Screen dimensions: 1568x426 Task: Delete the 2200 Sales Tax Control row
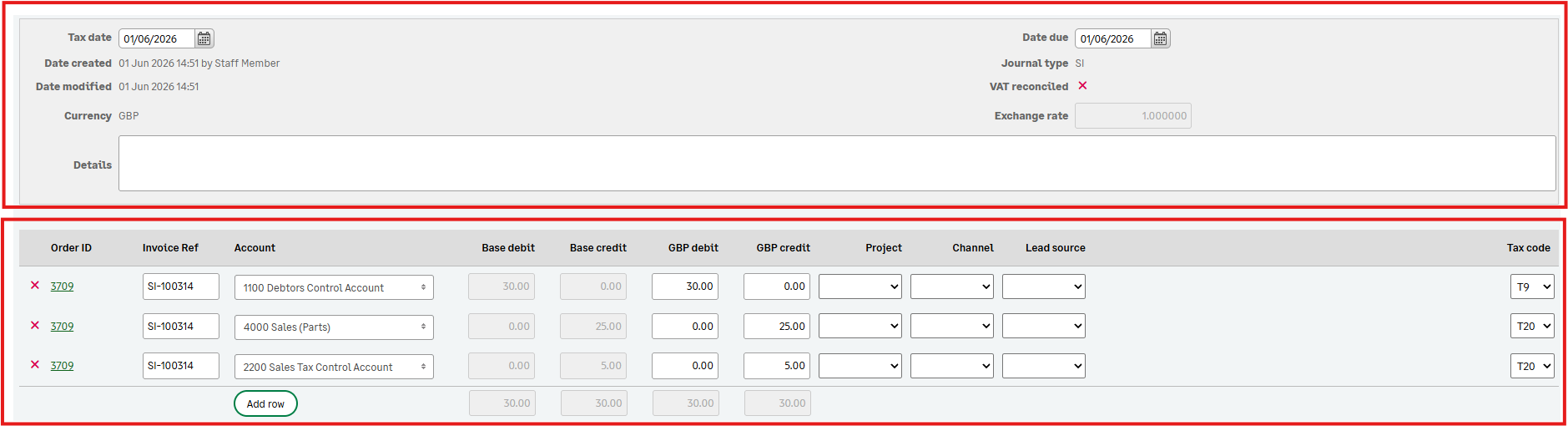[x=35, y=365]
